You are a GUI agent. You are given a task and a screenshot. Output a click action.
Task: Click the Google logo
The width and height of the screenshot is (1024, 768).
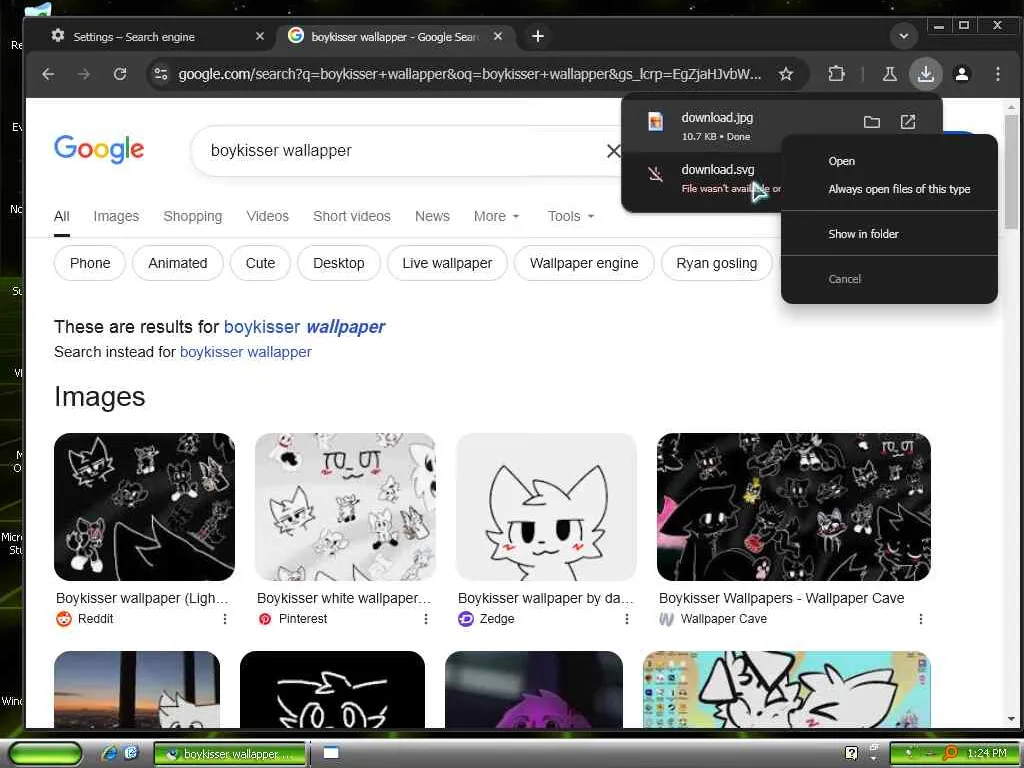(x=99, y=150)
